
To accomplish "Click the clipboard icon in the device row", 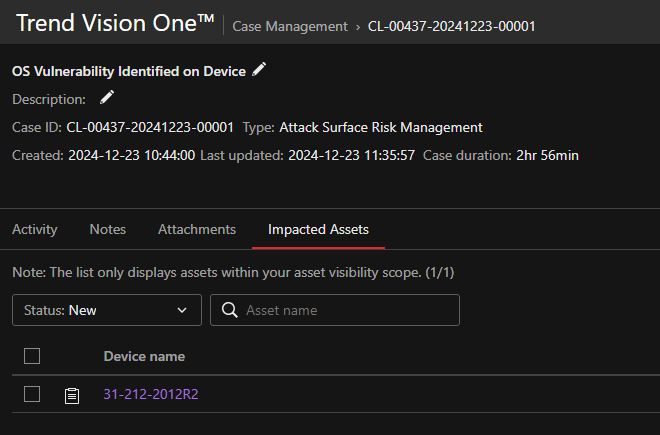I will (x=71, y=395).
